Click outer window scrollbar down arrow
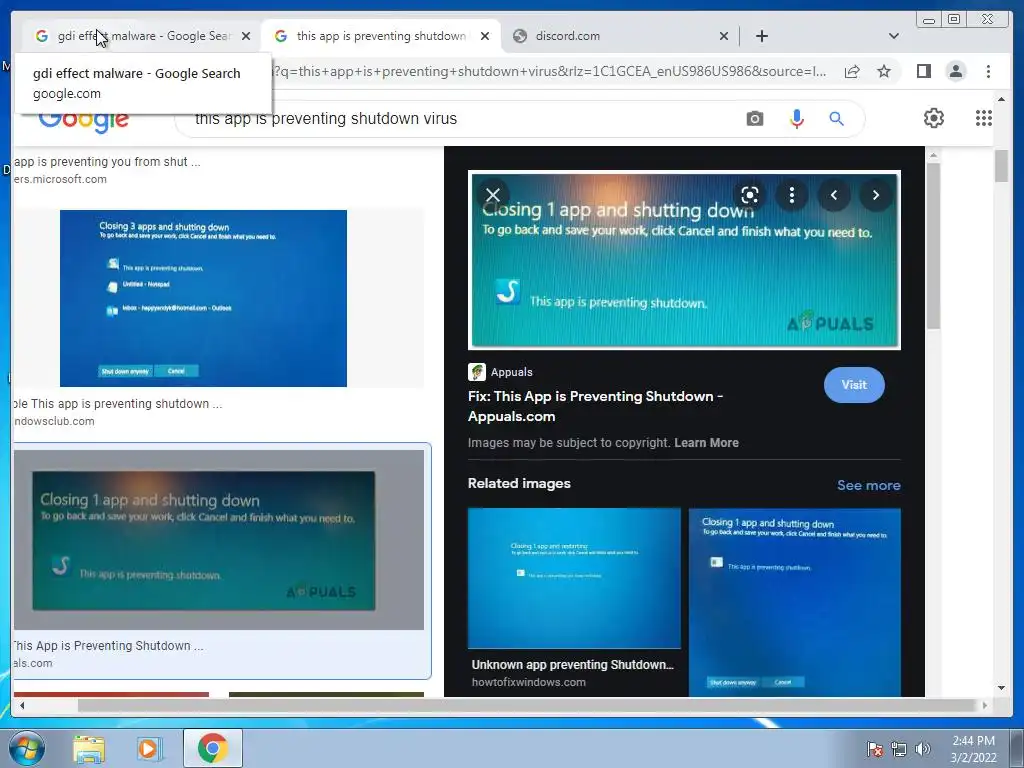The width and height of the screenshot is (1024, 768). click(1001, 688)
